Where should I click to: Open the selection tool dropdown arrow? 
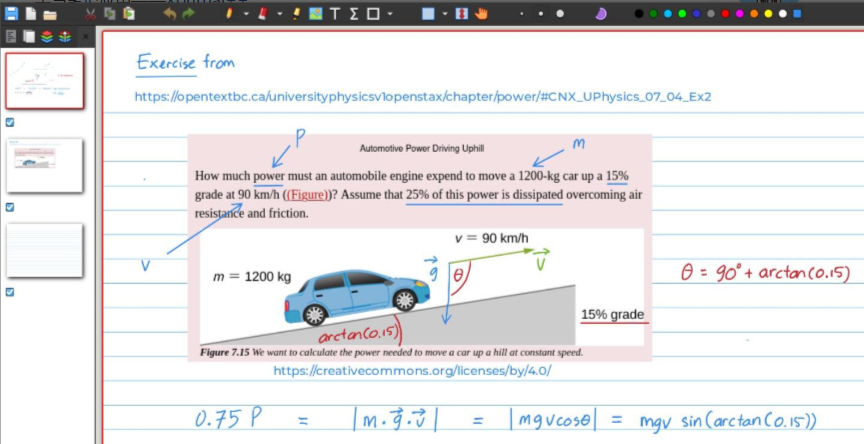pos(445,14)
